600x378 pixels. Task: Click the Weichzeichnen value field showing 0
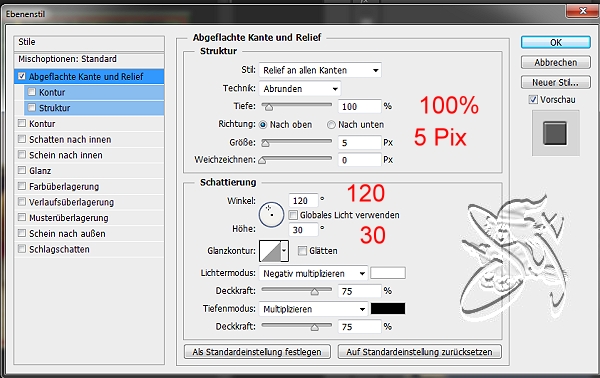(x=360, y=160)
